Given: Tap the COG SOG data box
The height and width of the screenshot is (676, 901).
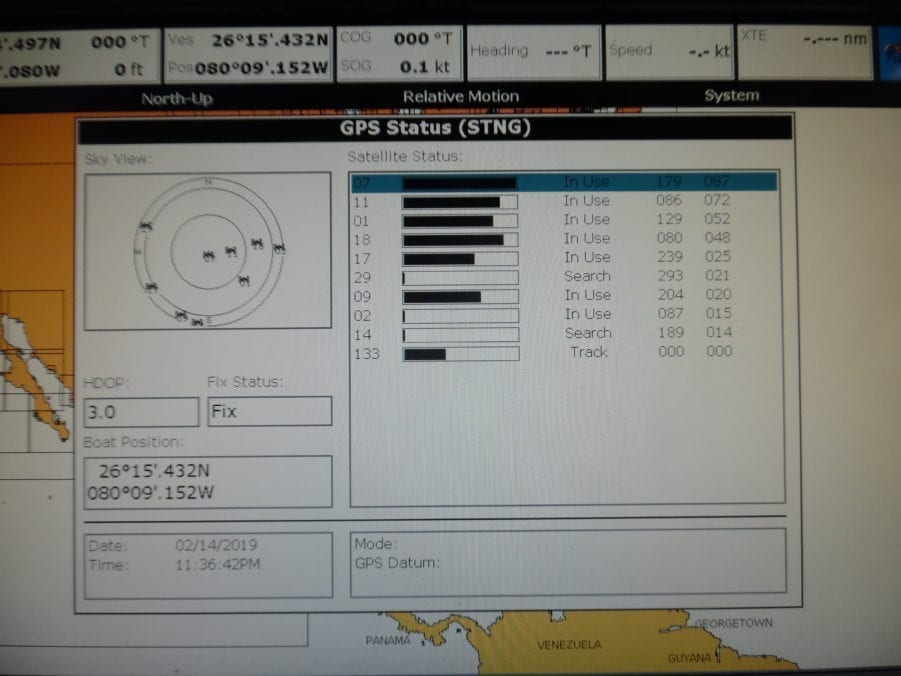Looking at the screenshot, I should tap(399, 53).
